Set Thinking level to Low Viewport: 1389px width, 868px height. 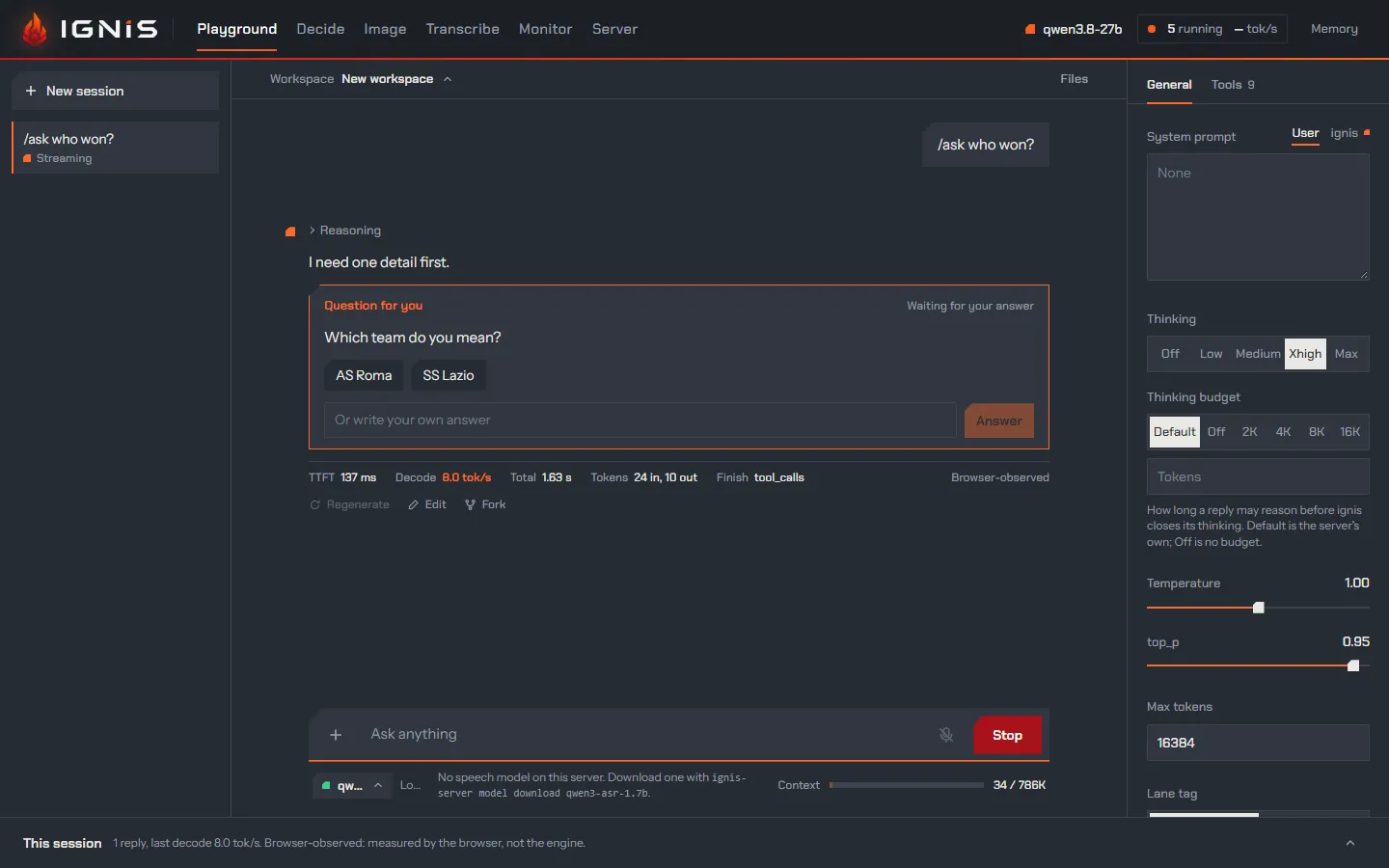point(1211,354)
